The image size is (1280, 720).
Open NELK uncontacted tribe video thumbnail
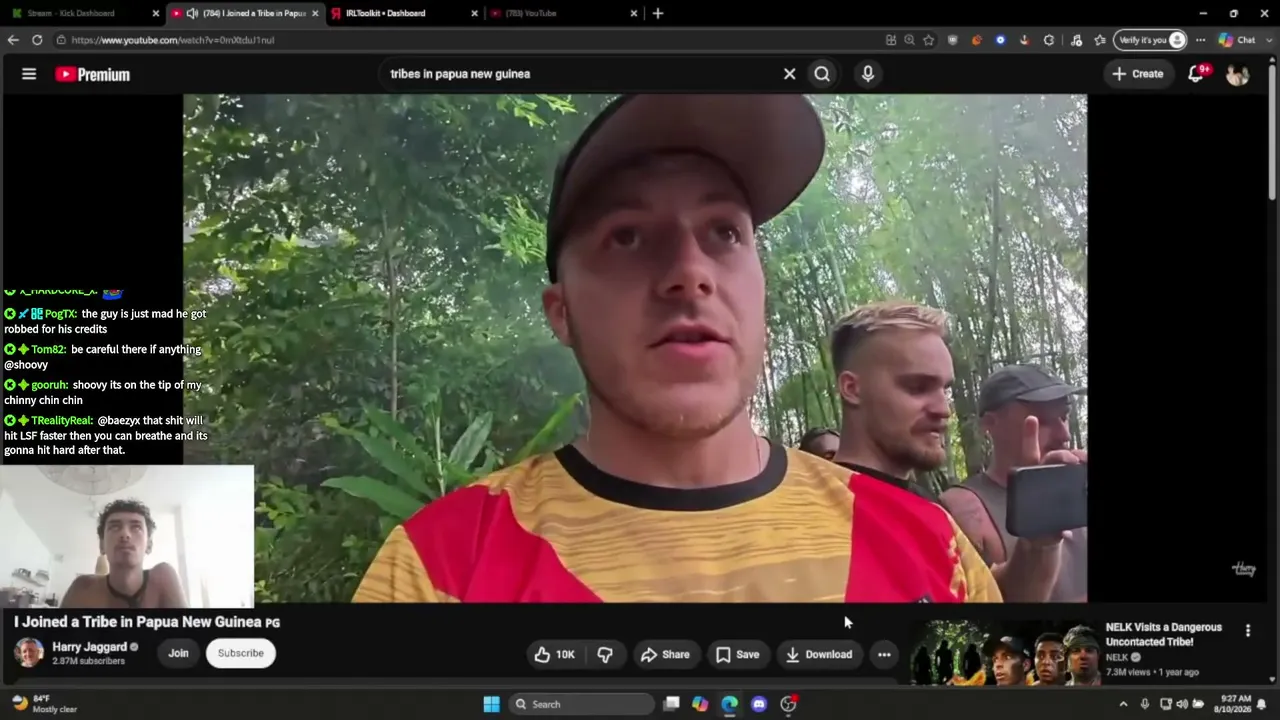(1005, 652)
